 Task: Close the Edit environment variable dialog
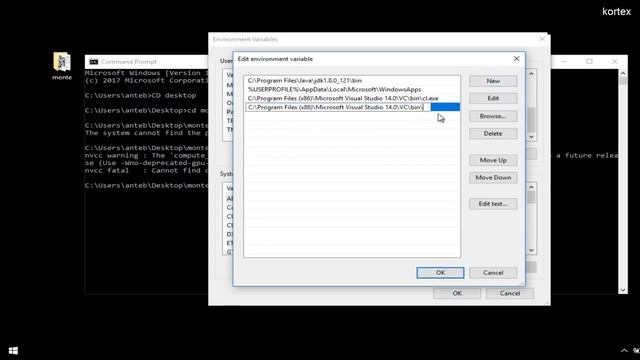516,59
